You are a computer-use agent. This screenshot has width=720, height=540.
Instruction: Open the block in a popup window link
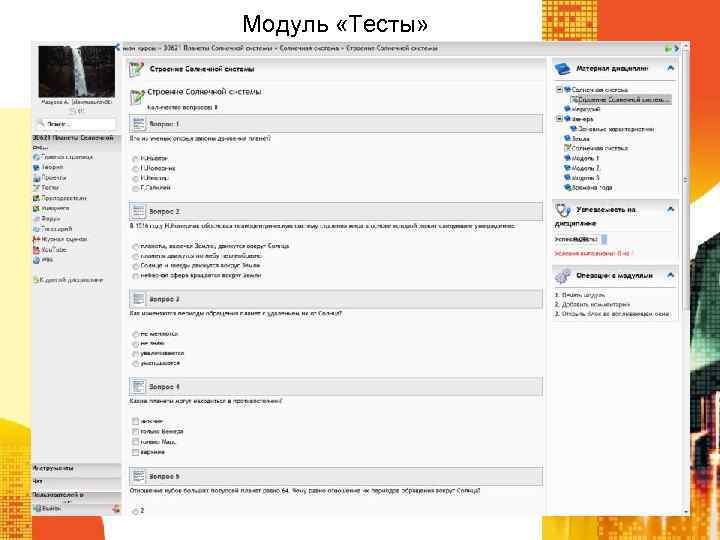pos(615,314)
